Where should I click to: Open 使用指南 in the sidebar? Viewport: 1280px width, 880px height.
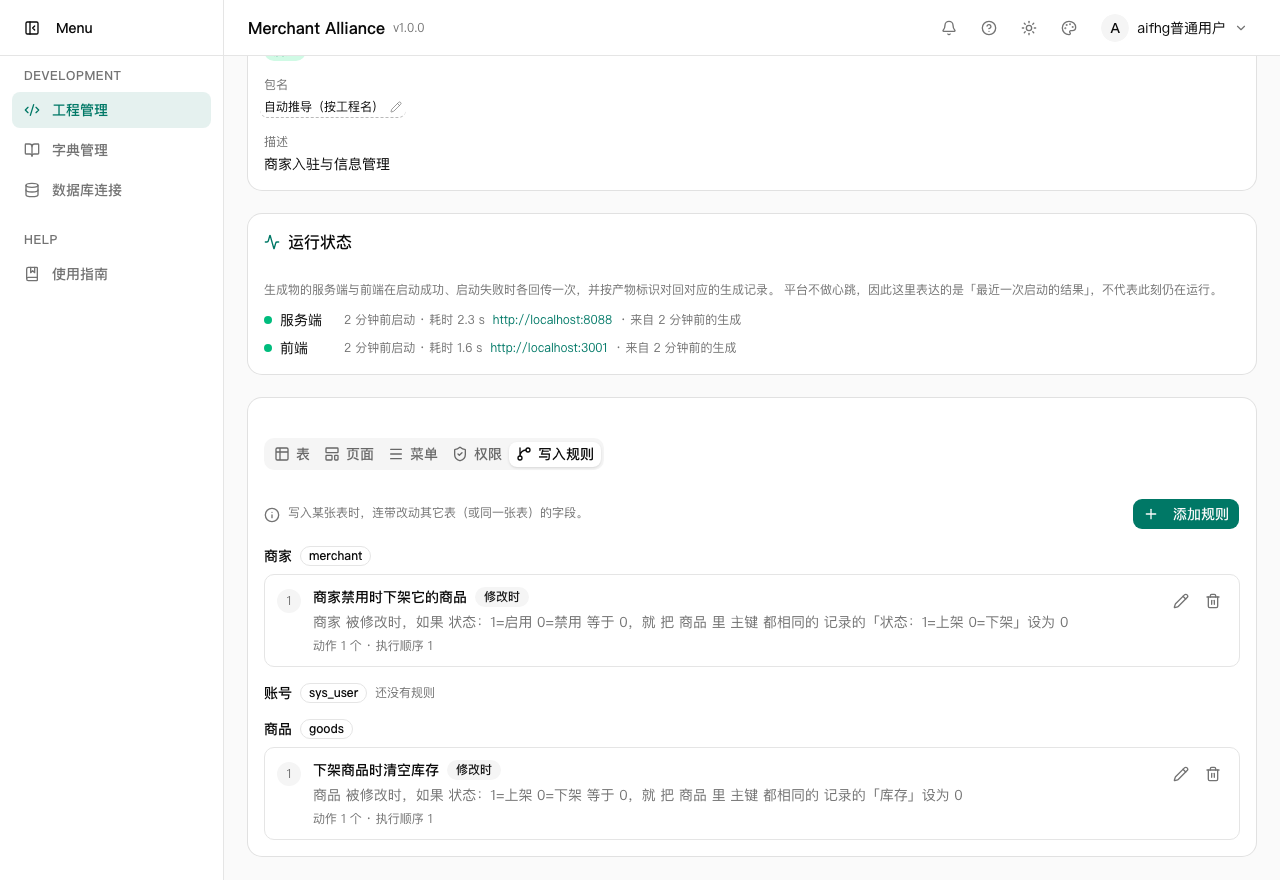(111, 274)
